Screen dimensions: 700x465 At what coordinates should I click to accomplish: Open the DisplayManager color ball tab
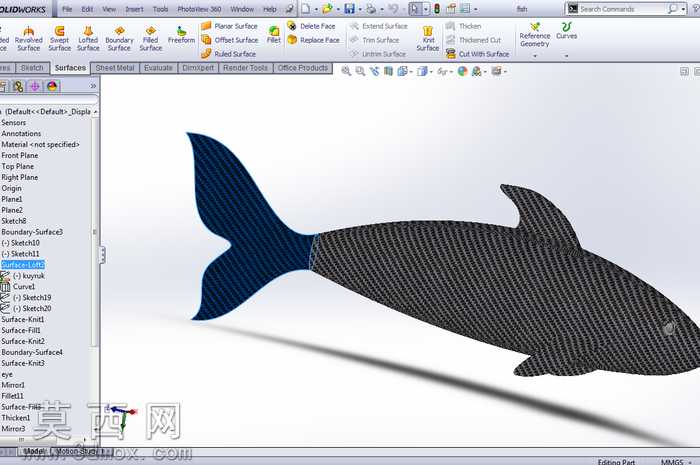pyautogui.click(x=52, y=86)
